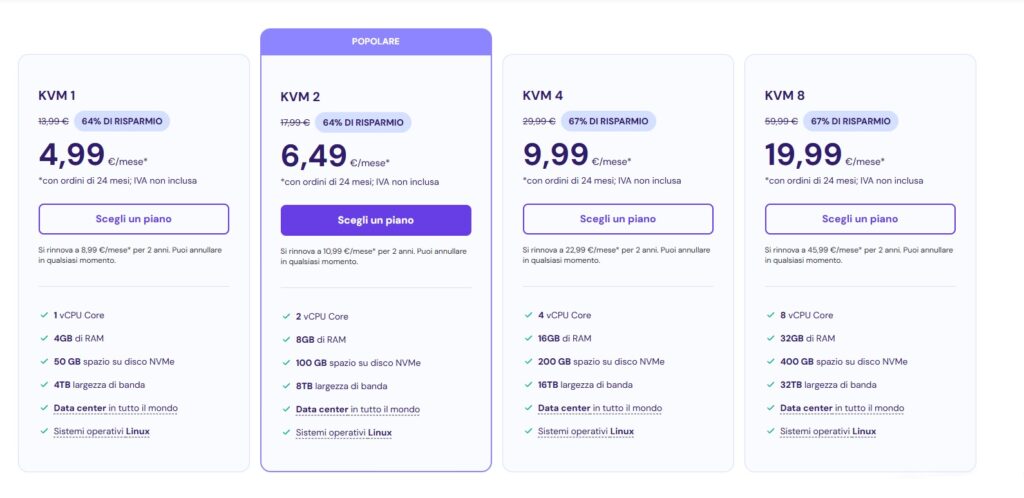Click checkmark icon beside 1 vCPU Core
The image size is (1024, 498).
(x=44, y=315)
